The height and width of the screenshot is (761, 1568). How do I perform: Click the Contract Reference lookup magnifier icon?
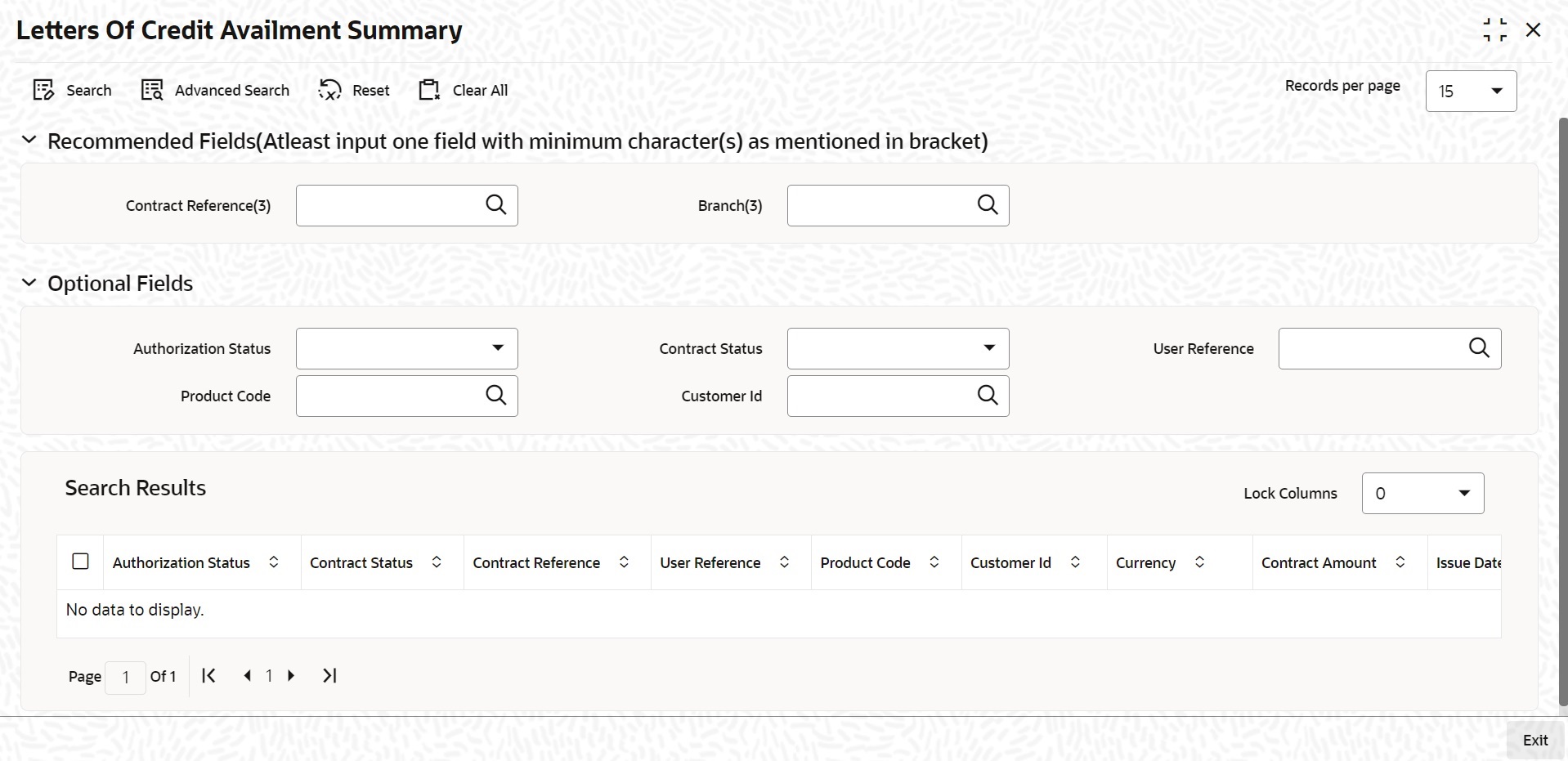[496, 205]
